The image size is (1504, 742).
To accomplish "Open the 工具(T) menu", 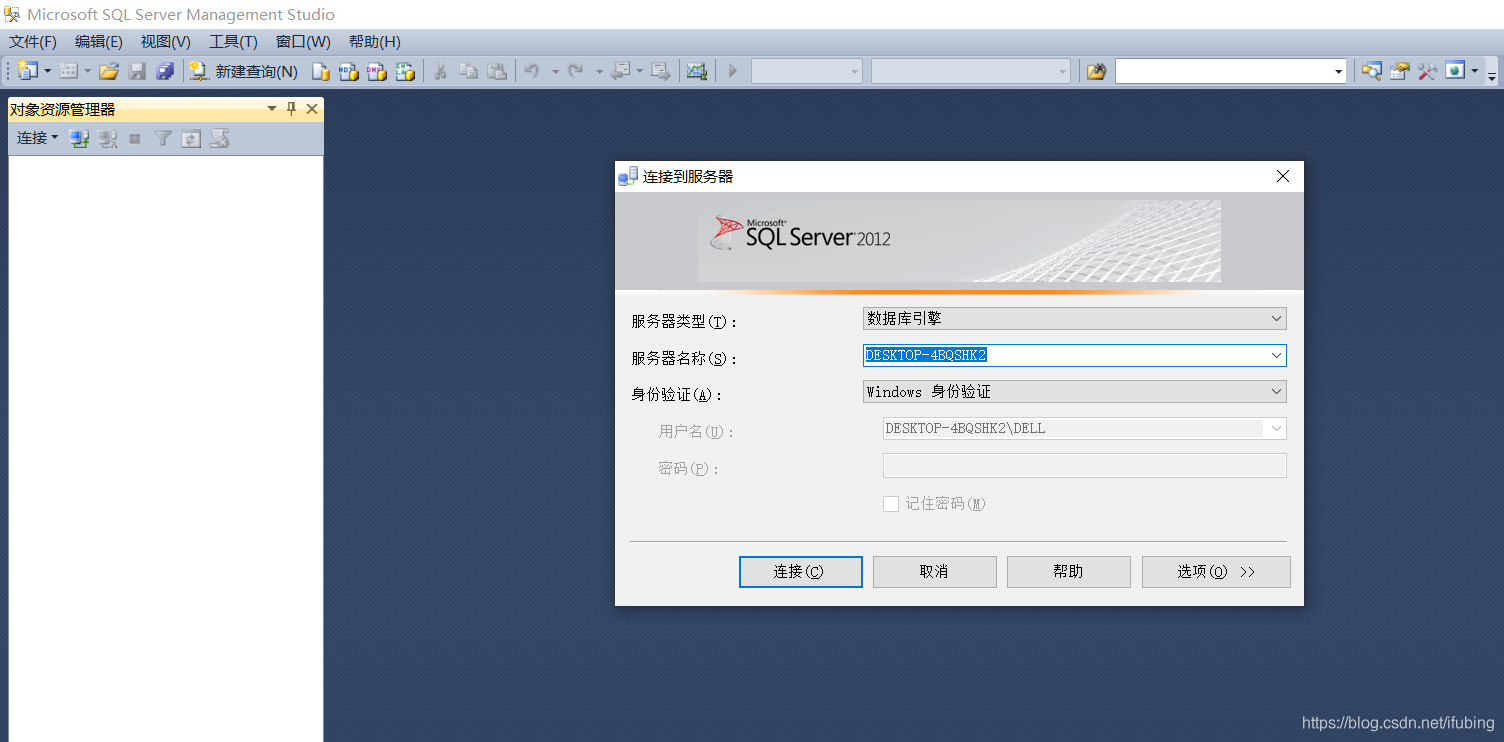I will tap(233, 41).
